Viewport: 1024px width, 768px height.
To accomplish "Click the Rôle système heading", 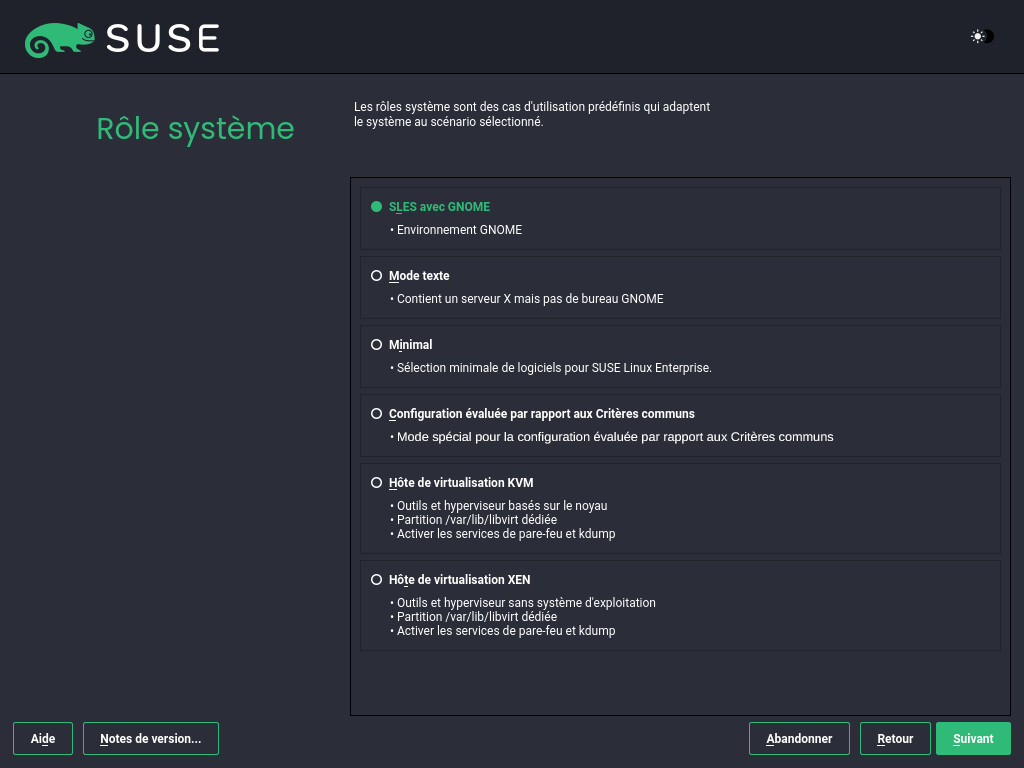I will point(195,129).
